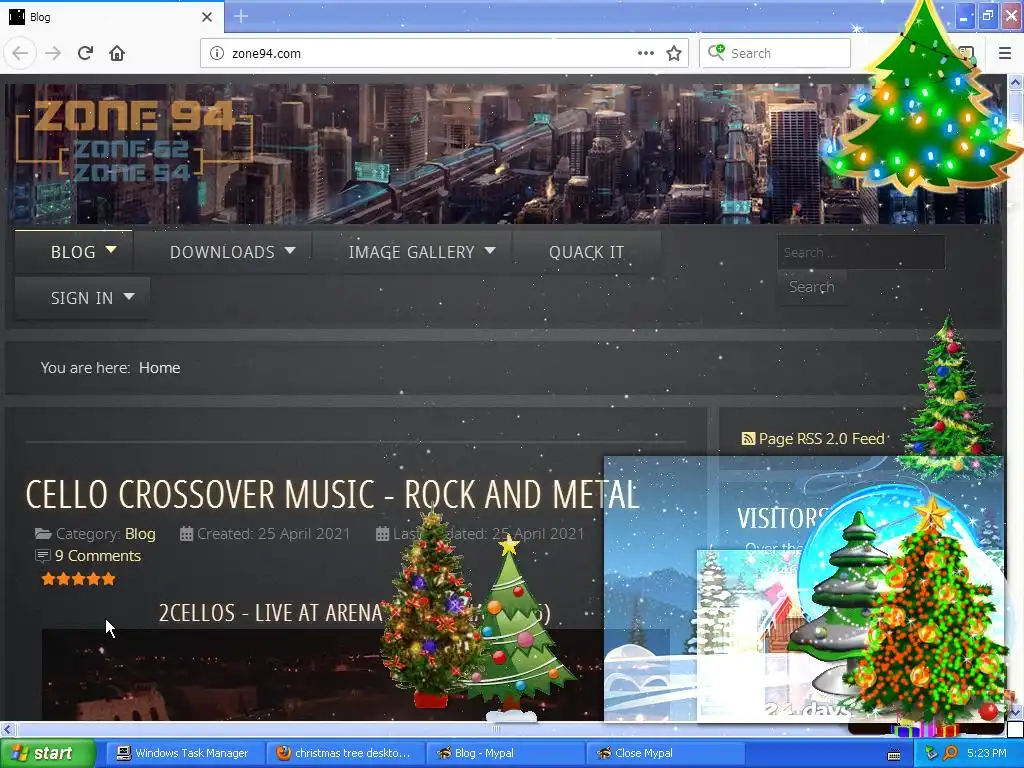
Task: Bookmark this page with the star
Action: coord(674,54)
